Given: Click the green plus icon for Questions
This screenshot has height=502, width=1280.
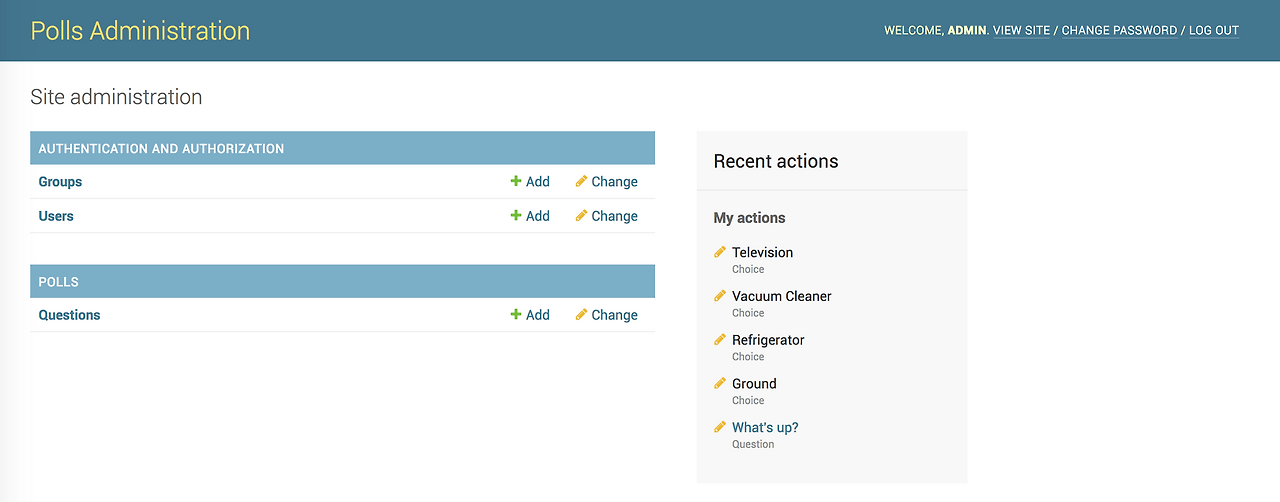Looking at the screenshot, I should [516, 315].
